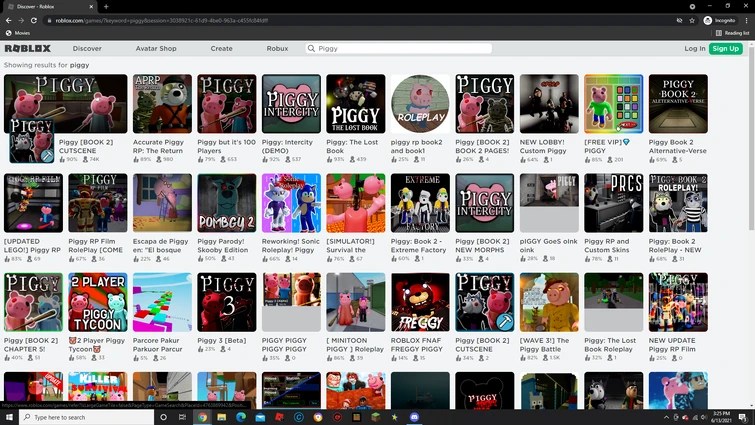The image size is (755, 425).
Task: Click the green Sign Up button
Action: click(x=725, y=48)
